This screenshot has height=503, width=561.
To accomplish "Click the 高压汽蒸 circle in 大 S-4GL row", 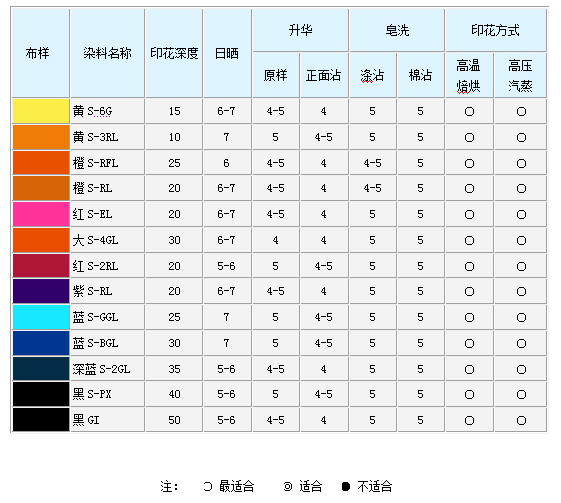I will [x=521, y=240].
